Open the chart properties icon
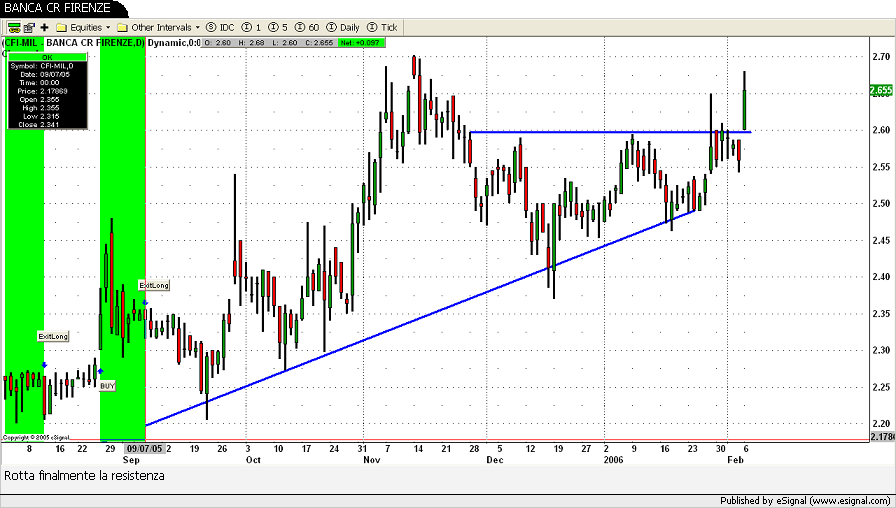 [29, 27]
